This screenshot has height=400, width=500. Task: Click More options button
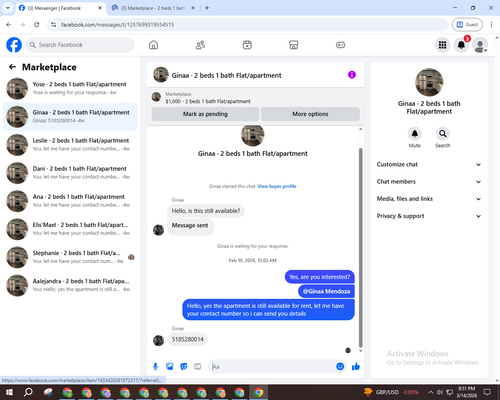(x=310, y=114)
